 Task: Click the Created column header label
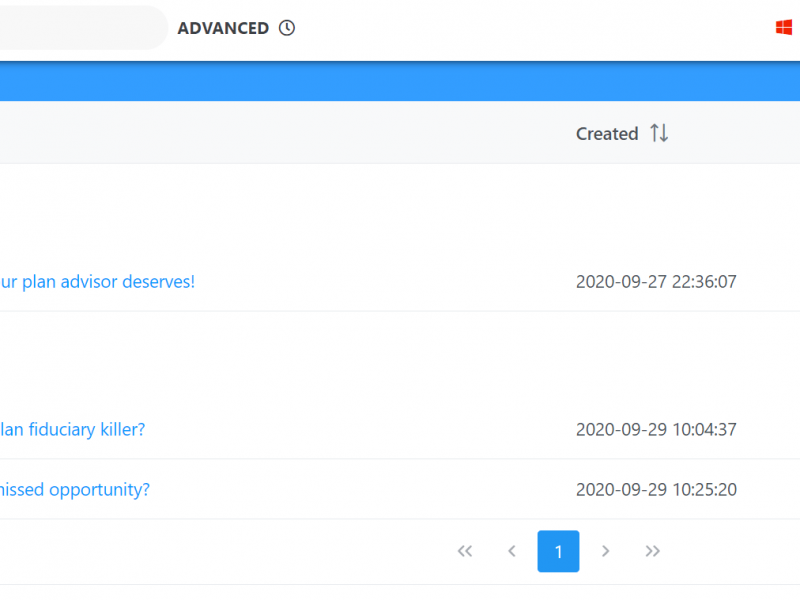click(x=606, y=134)
